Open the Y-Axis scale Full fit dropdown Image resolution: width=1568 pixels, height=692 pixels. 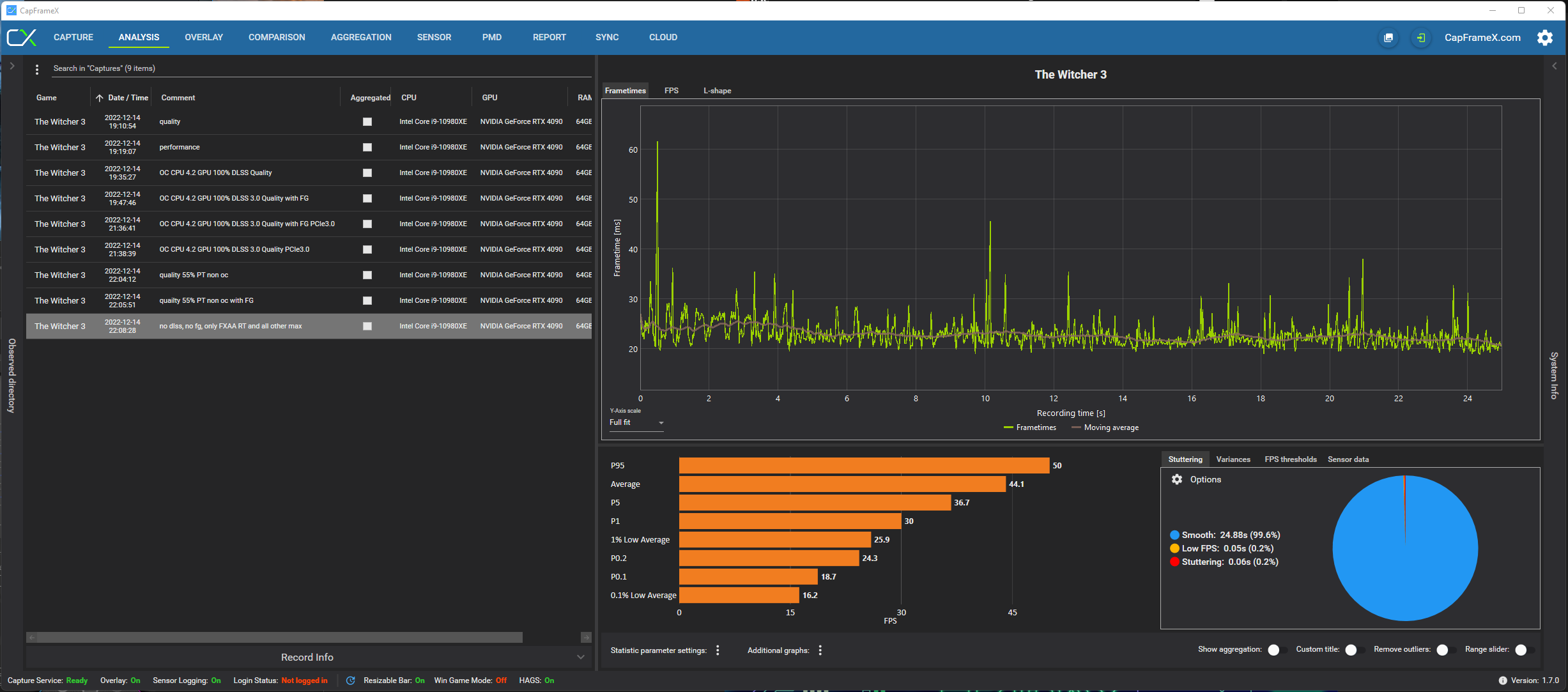click(636, 423)
